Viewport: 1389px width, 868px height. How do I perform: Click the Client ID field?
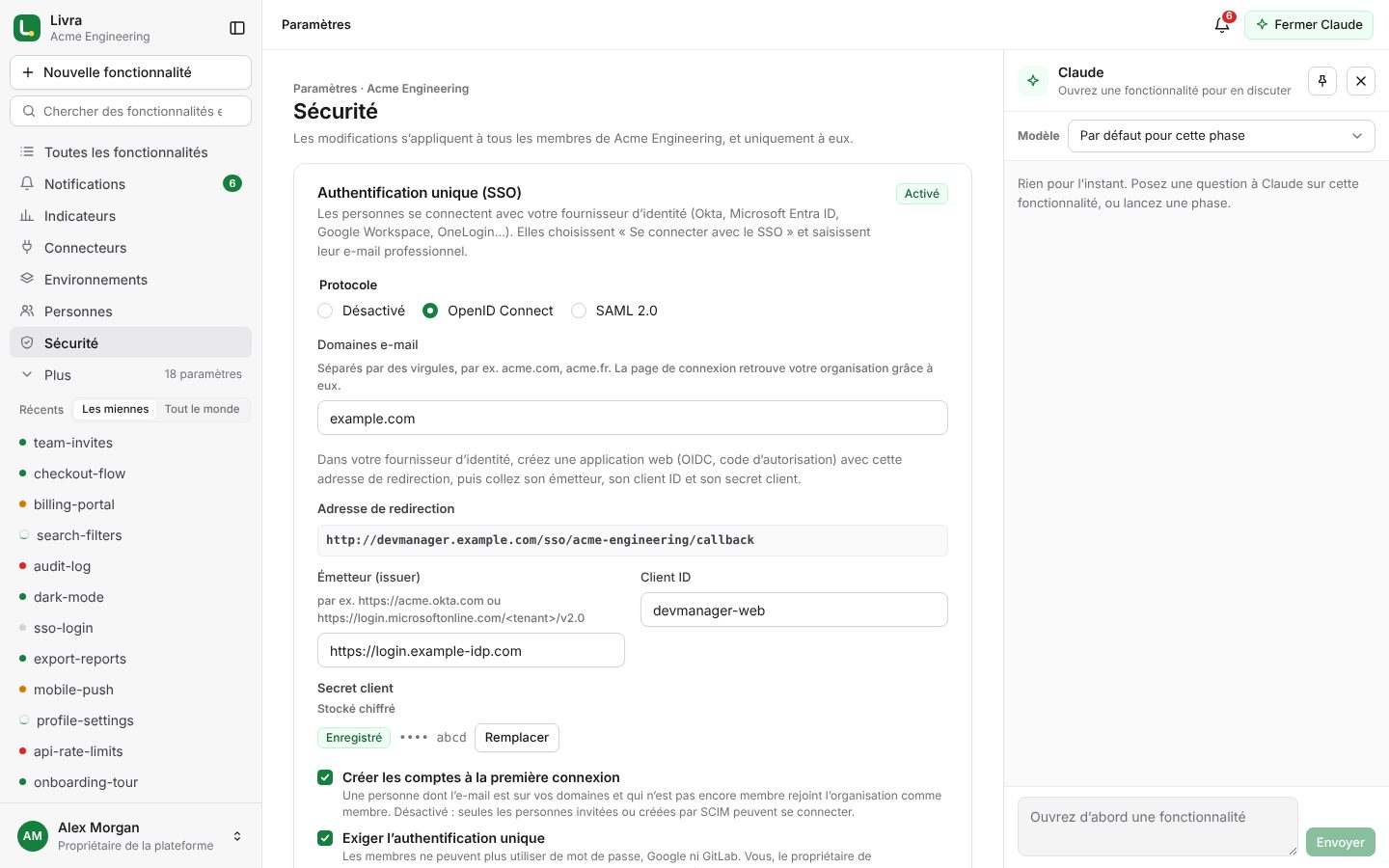[x=794, y=610]
